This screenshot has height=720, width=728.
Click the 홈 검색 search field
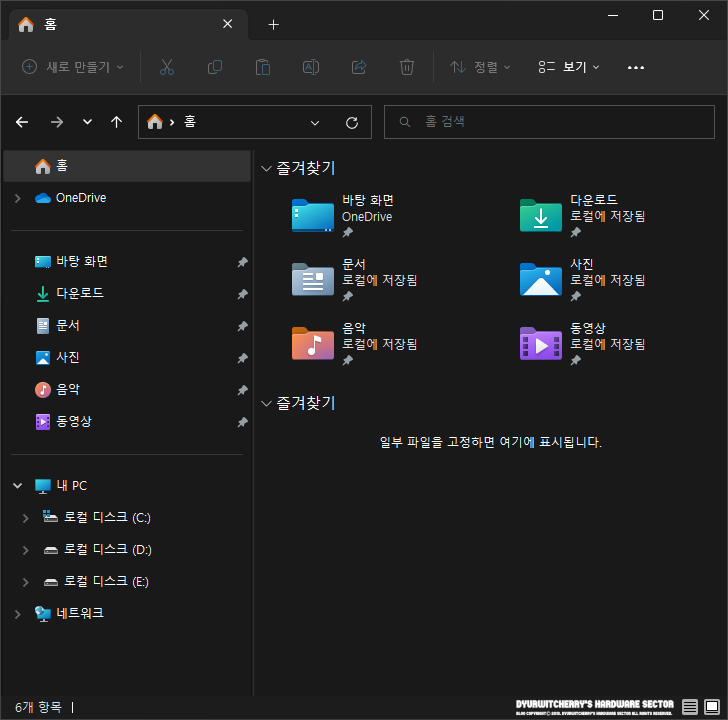(549, 122)
